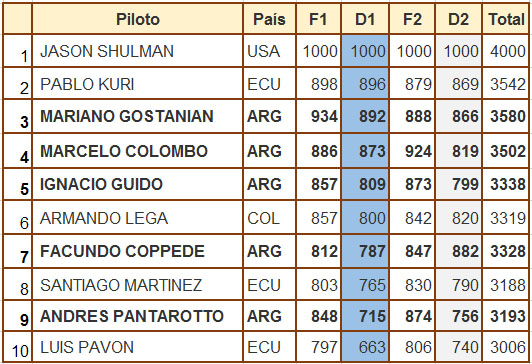This screenshot has height=364, width=532.
Task: Click MARCELO COLOMBO's total 3502
Action: coord(506,151)
